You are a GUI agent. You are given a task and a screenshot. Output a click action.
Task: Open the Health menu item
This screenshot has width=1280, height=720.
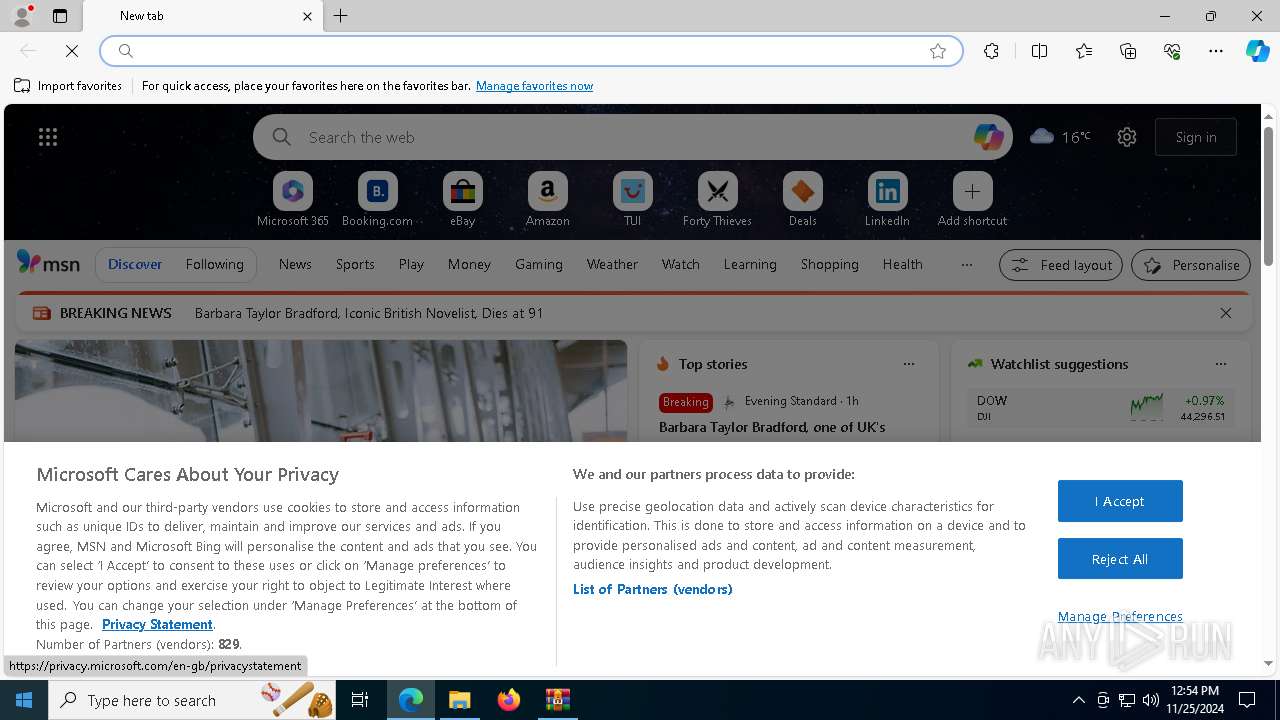[x=902, y=264]
